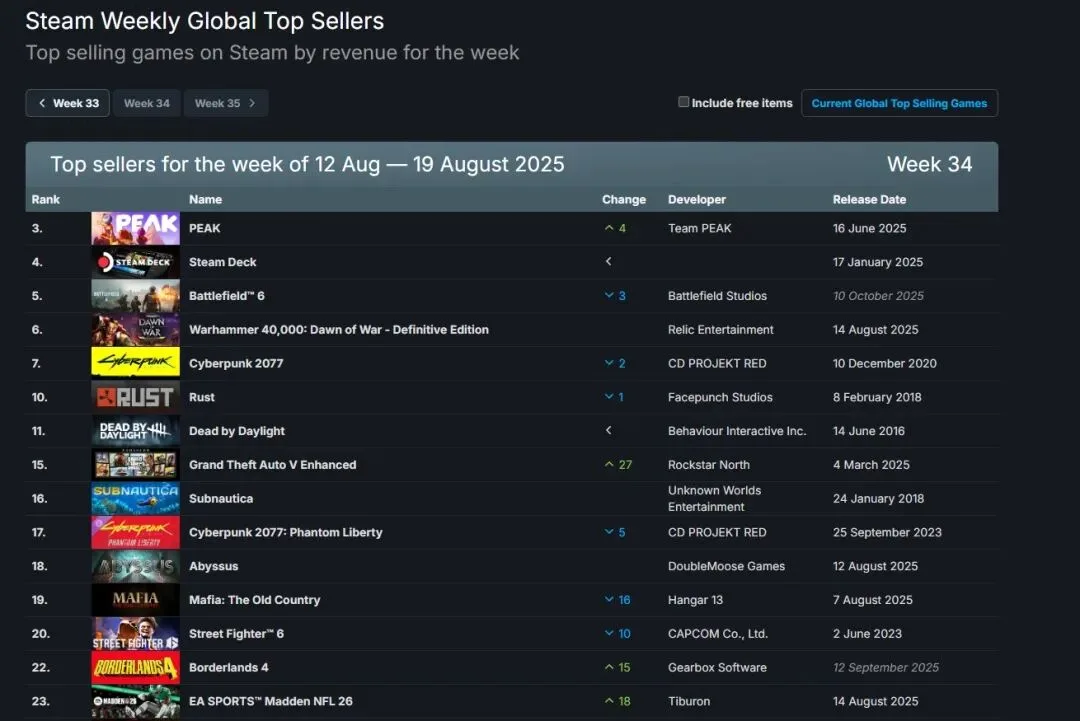This screenshot has height=721, width=1080.
Task: Select the Subnautica game banner
Action: click(x=135, y=498)
